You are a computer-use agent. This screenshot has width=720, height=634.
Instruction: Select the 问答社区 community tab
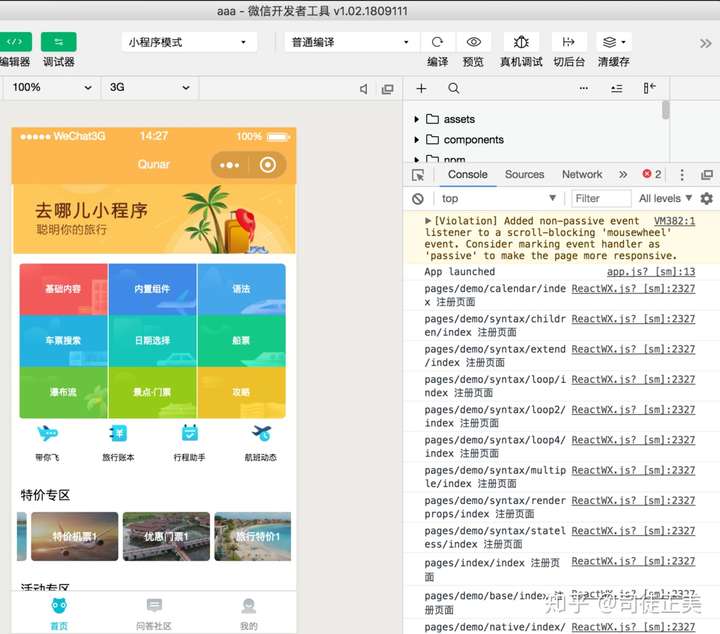tap(154, 614)
